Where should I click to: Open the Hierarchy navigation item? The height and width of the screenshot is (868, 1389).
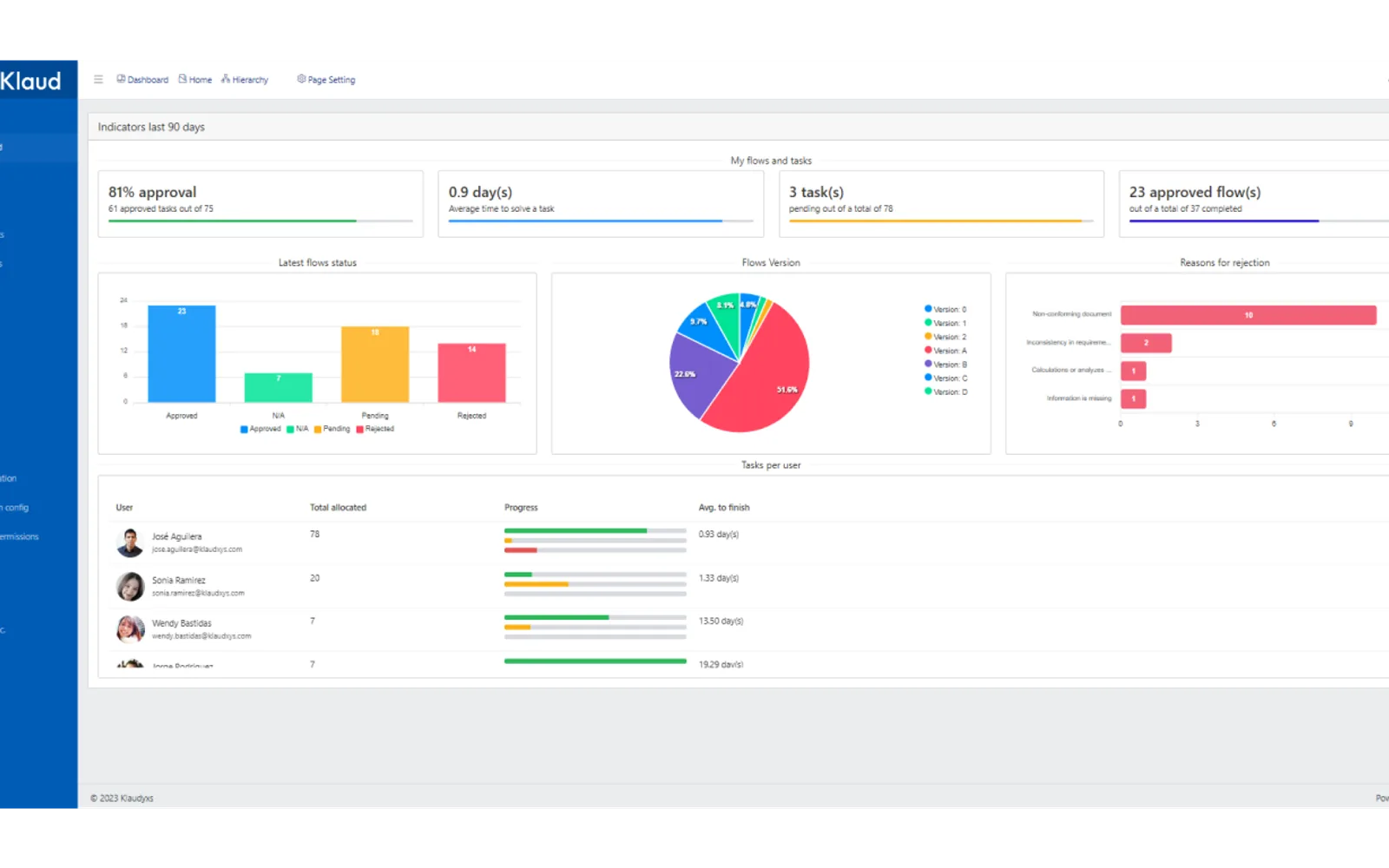click(245, 79)
